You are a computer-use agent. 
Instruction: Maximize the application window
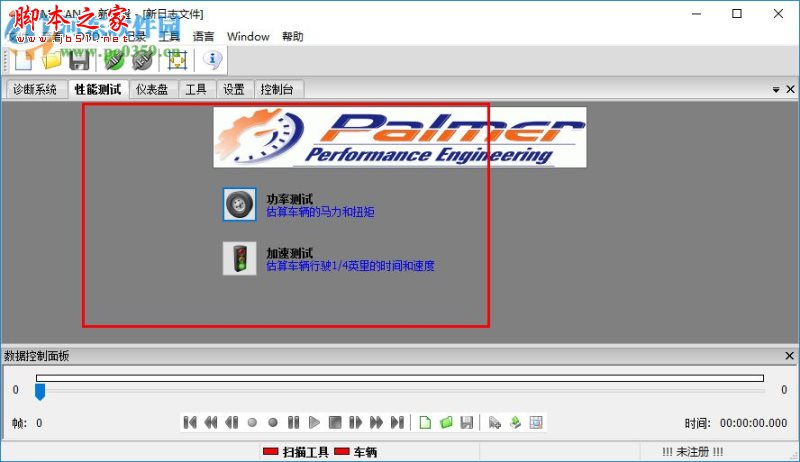point(737,14)
